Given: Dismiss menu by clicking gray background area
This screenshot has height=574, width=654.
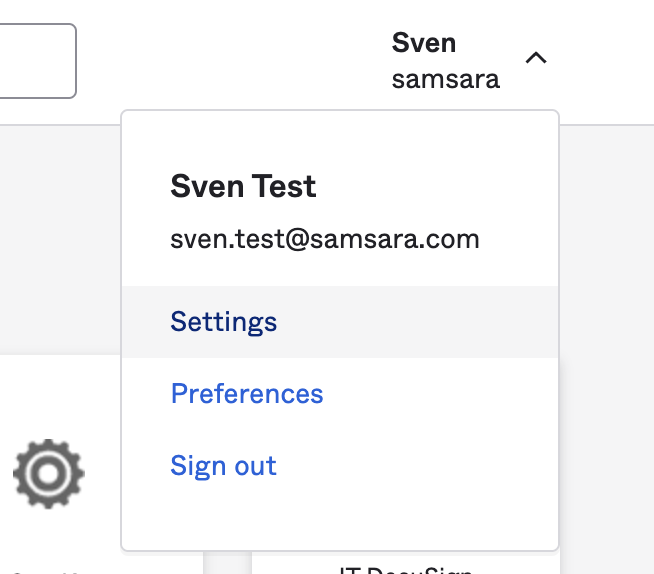Looking at the screenshot, I should click(x=60, y=238).
